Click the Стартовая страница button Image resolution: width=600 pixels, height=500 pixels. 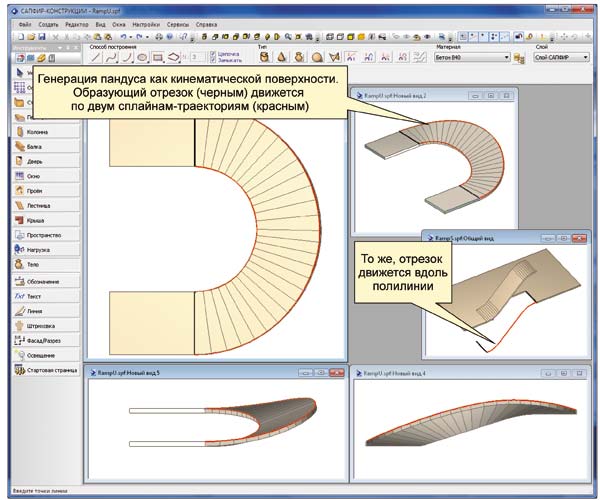coord(45,370)
